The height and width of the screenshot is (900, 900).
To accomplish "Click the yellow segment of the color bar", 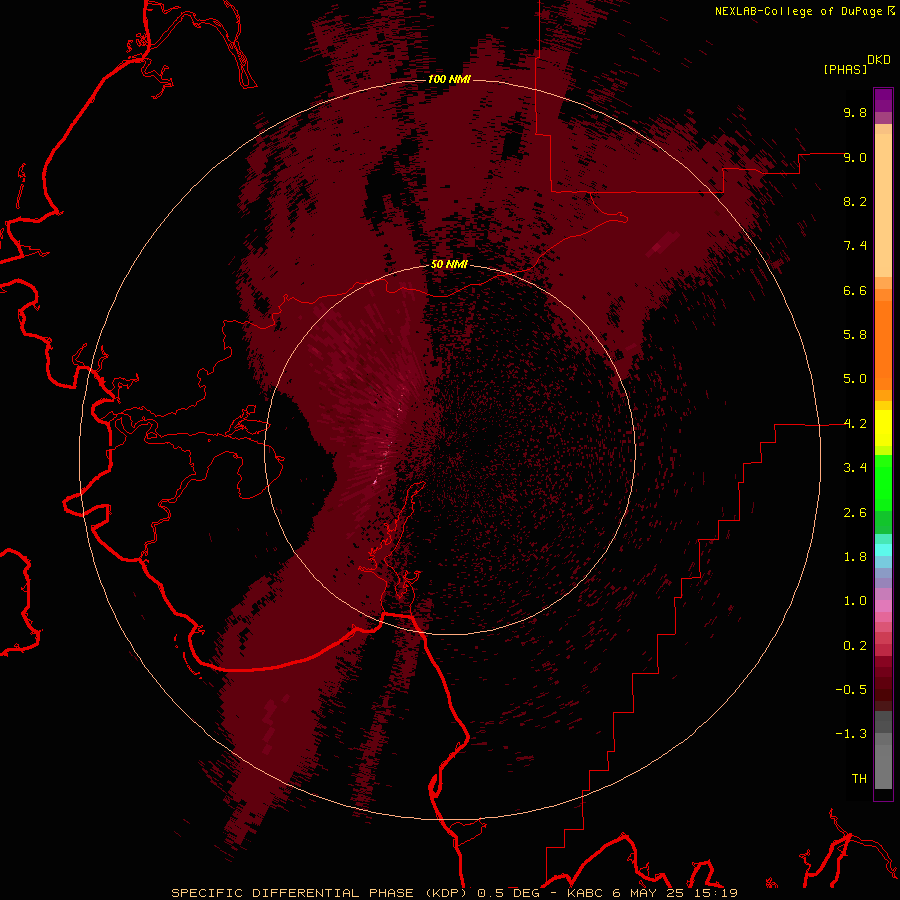I will tap(883, 428).
